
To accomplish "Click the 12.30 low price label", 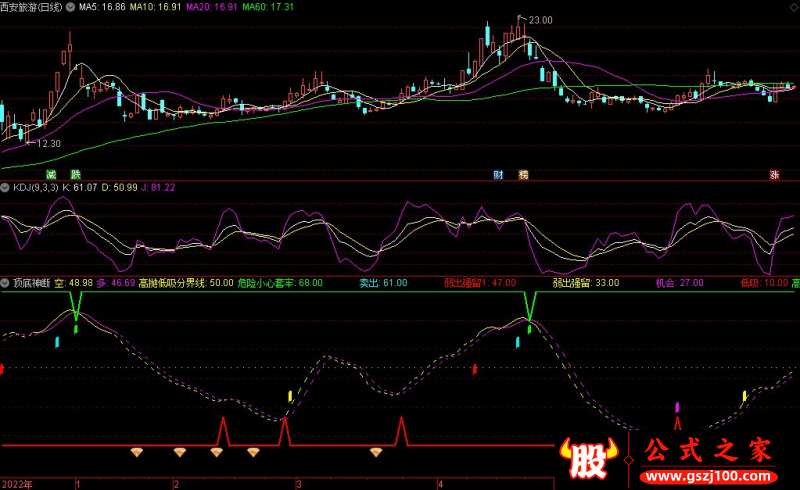I will coord(48,144).
